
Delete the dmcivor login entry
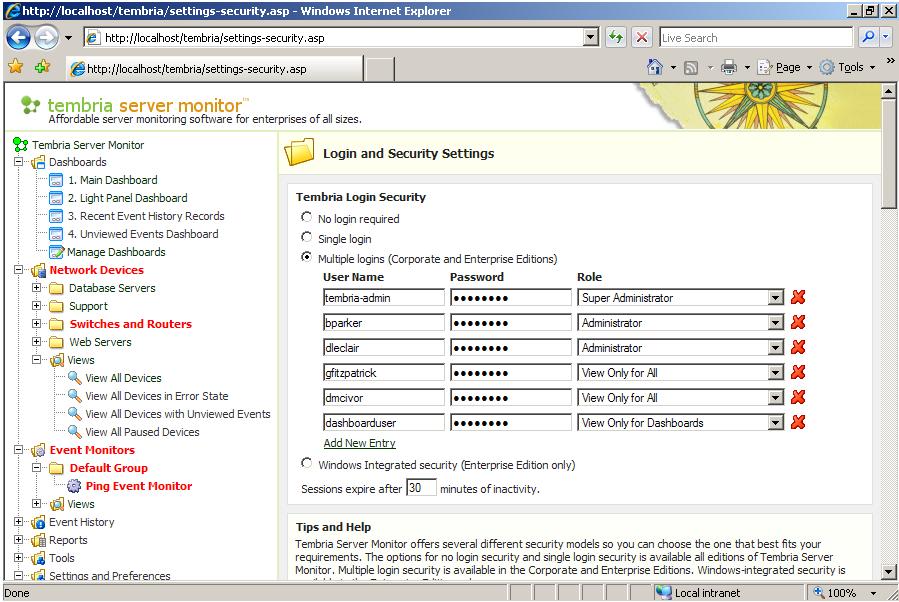click(x=798, y=397)
